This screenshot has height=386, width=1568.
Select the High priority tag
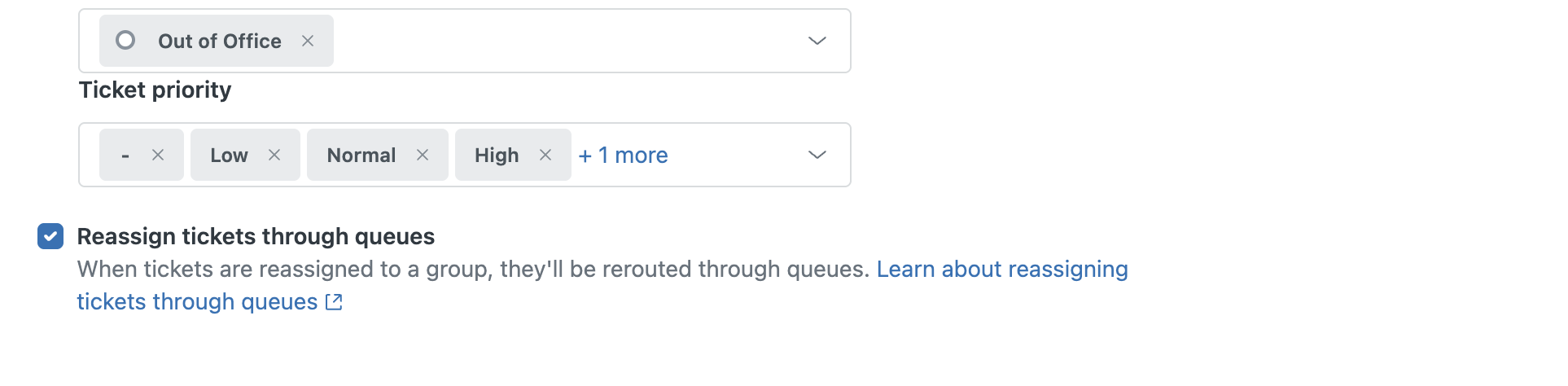coord(496,155)
